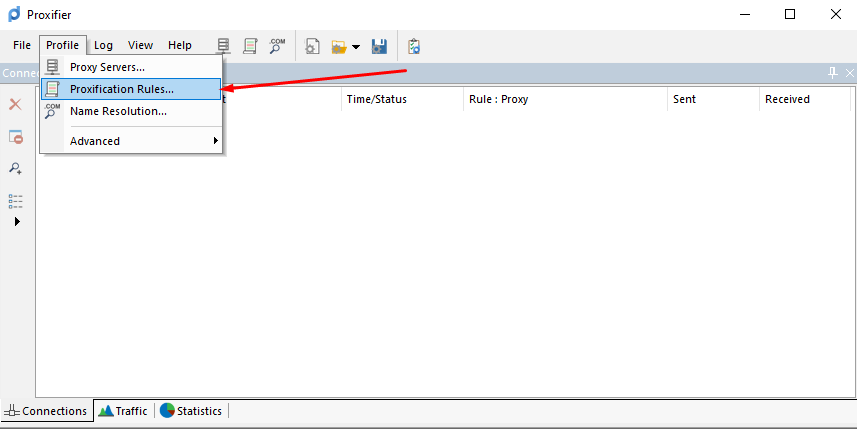Select Proxification Rules... menu entry
Screen dimensions: 857x433
[x=131, y=89]
